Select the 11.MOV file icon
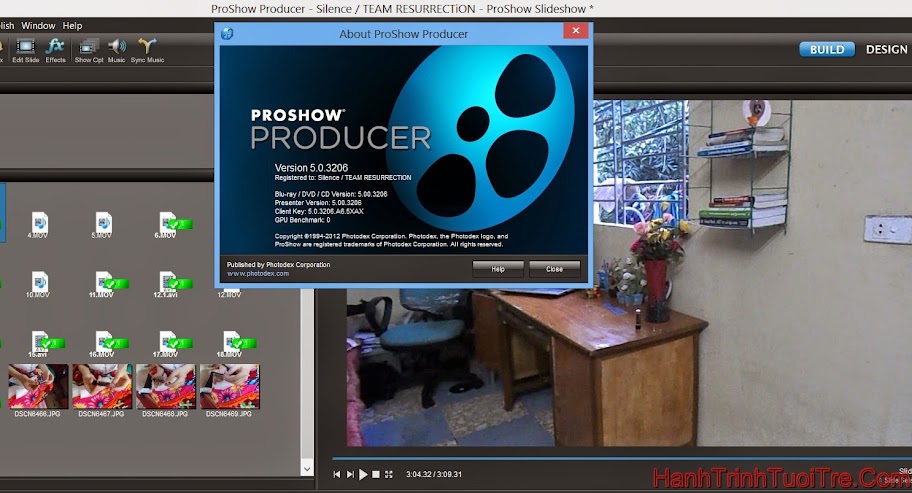The height and width of the screenshot is (493, 912). (x=106, y=284)
